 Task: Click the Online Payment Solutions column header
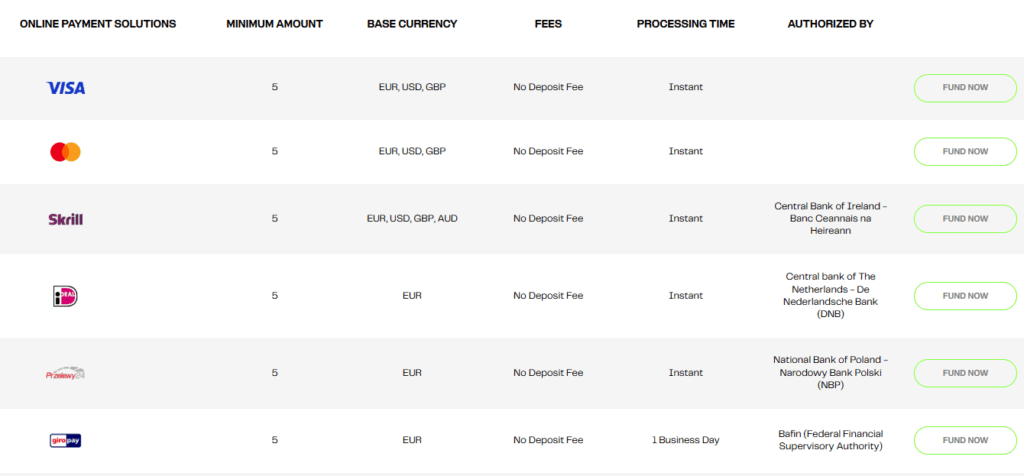tap(98, 24)
